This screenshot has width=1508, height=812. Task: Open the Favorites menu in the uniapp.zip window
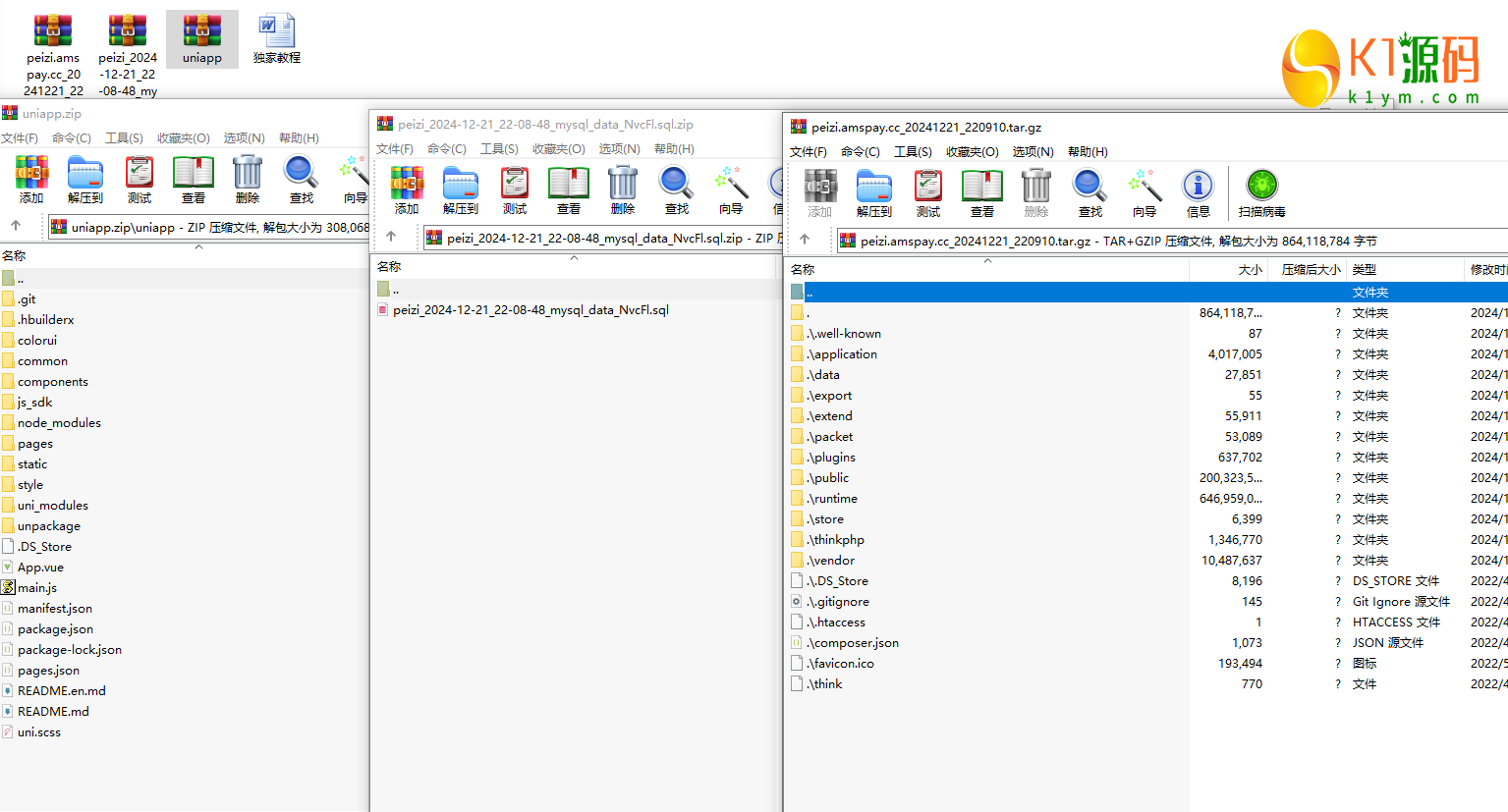pyautogui.click(x=183, y=138)
